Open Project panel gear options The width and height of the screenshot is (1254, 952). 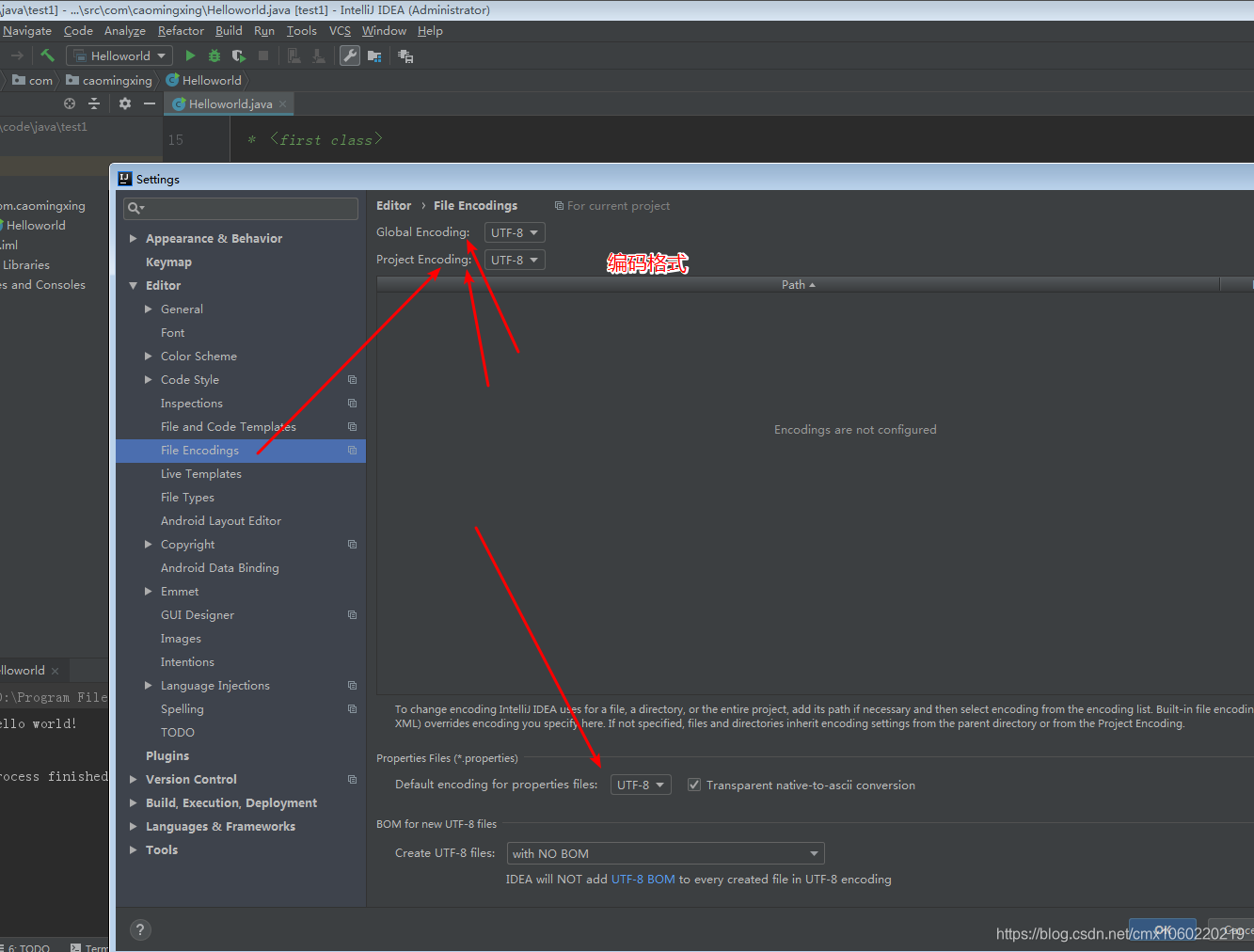(125, 103)
